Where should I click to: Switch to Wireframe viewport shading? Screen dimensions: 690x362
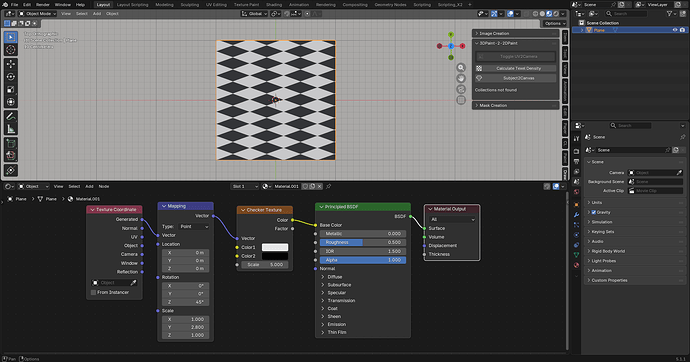pos(536,14)
